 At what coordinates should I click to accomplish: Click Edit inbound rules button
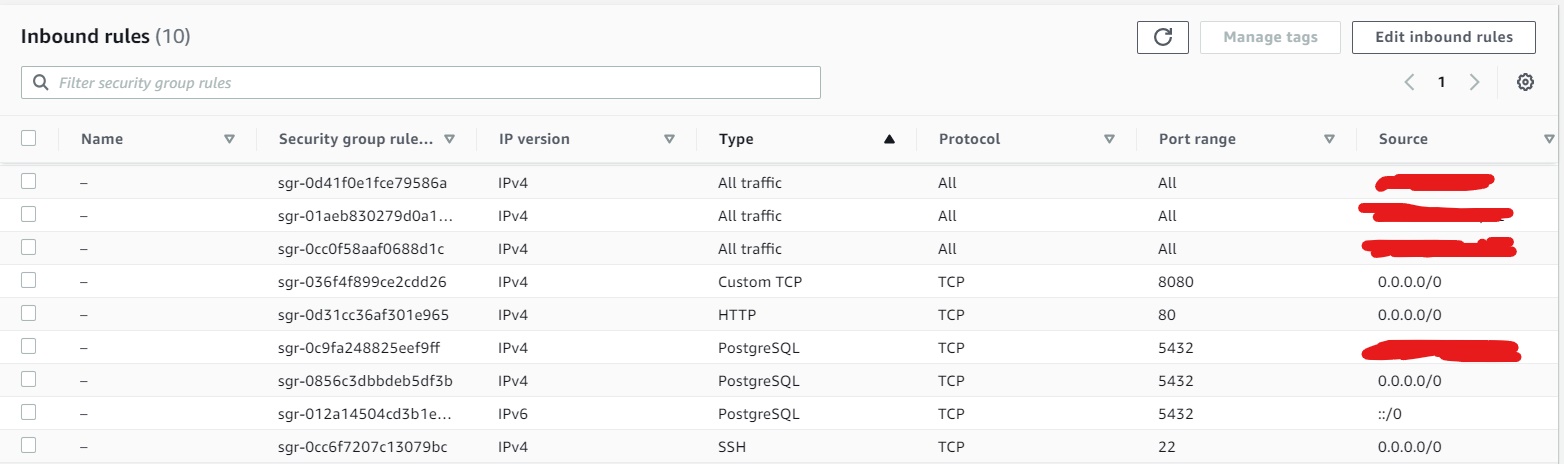[x=1443, y=37]
